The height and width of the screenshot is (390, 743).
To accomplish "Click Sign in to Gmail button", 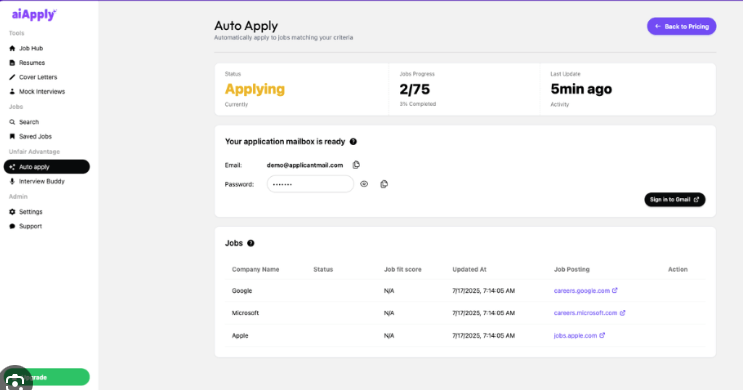I will coord(675,200).
